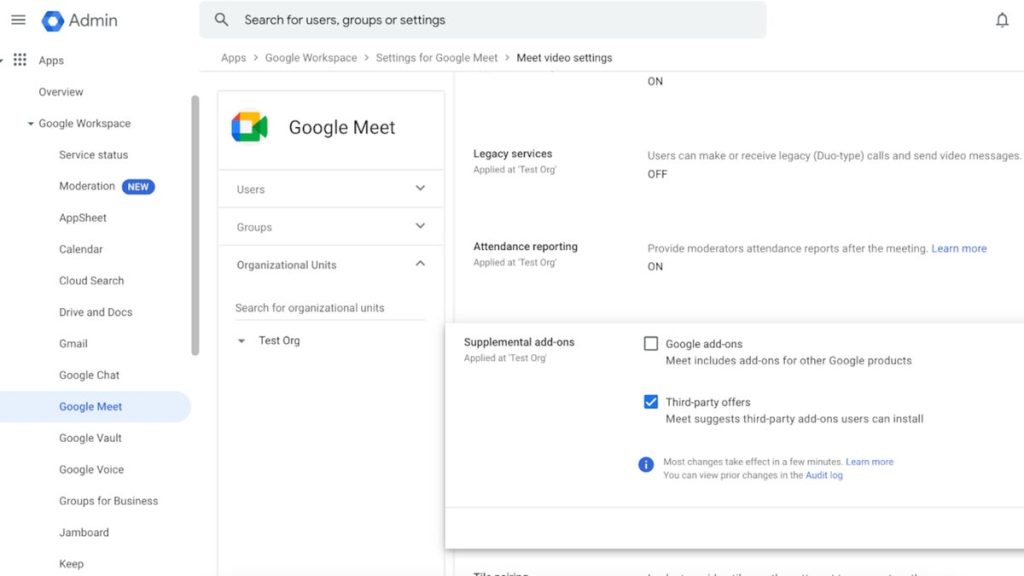This screenshot has height=576, width=1024.
Task: Click the sidebar vertical scrollbar
Action: point(195,225)
